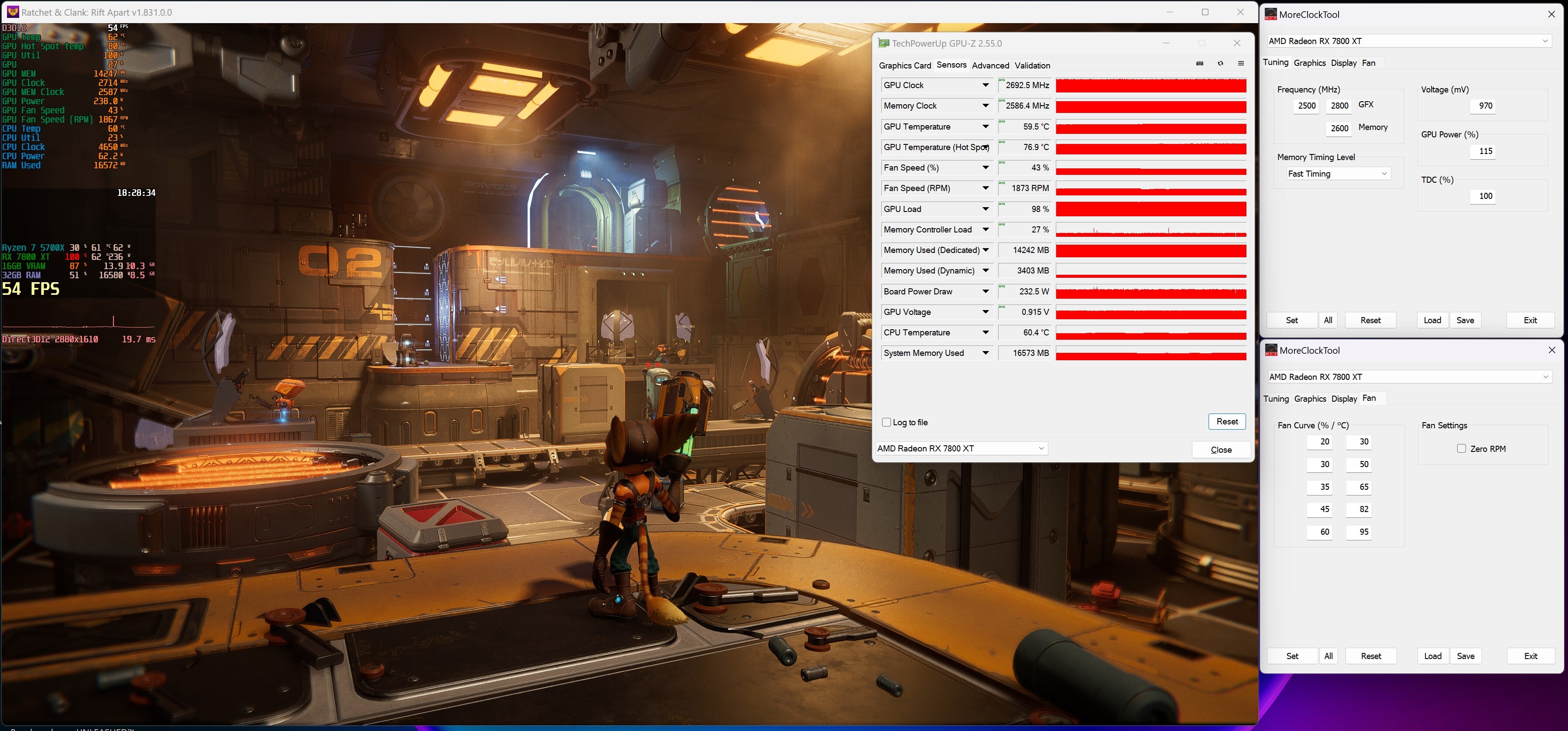The height and width of the screenshot is (731, 1568).
Task: Click All in the upper MoreClockTool
Action: (1328, 320)
